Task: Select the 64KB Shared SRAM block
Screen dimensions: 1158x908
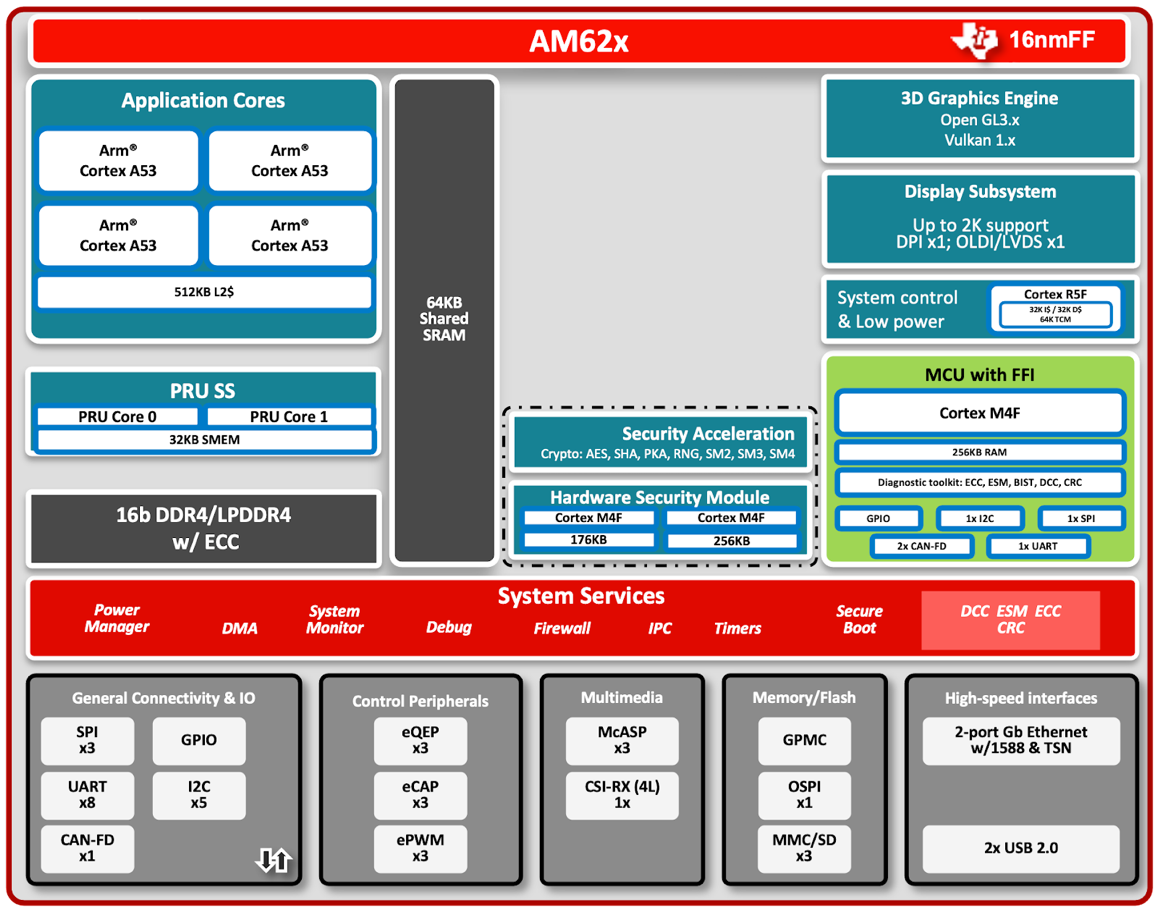Action: [444, 320]
